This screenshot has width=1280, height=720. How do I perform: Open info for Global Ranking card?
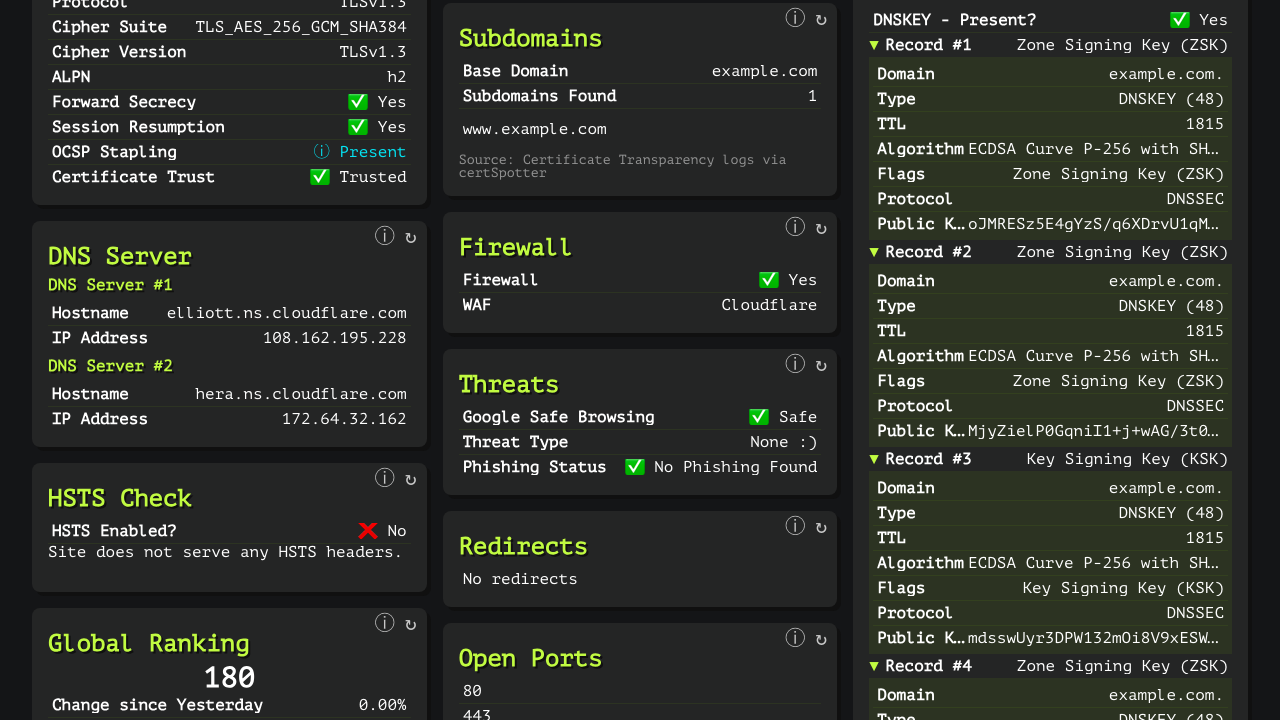tap(385, 623)
